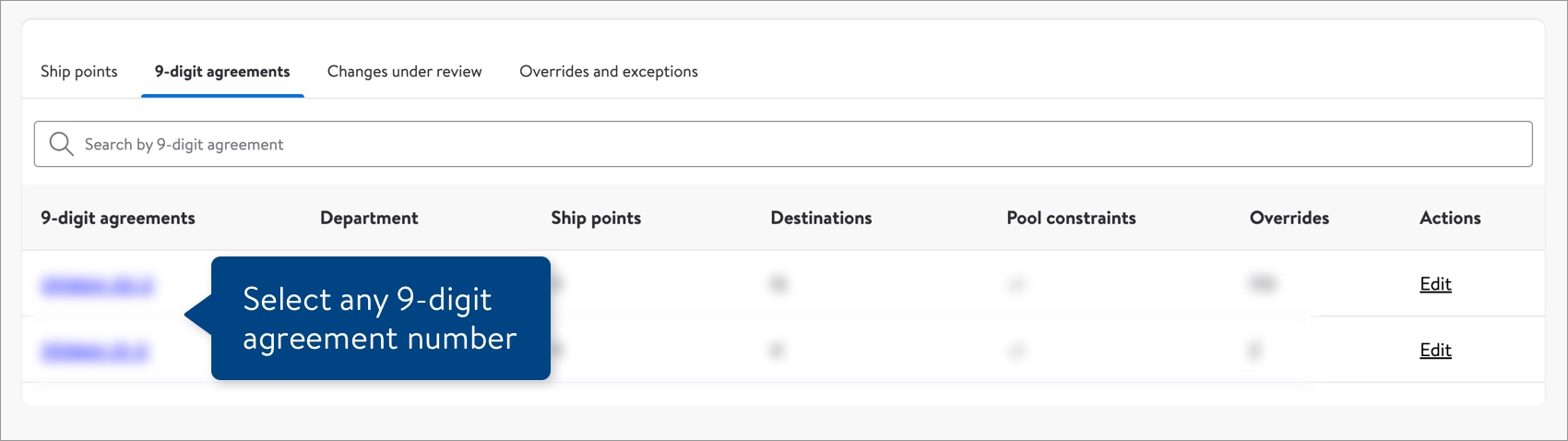Select the 9-digit agreements tab
The width and height of the screenshot is (1568, 441).
coord(222,72)
